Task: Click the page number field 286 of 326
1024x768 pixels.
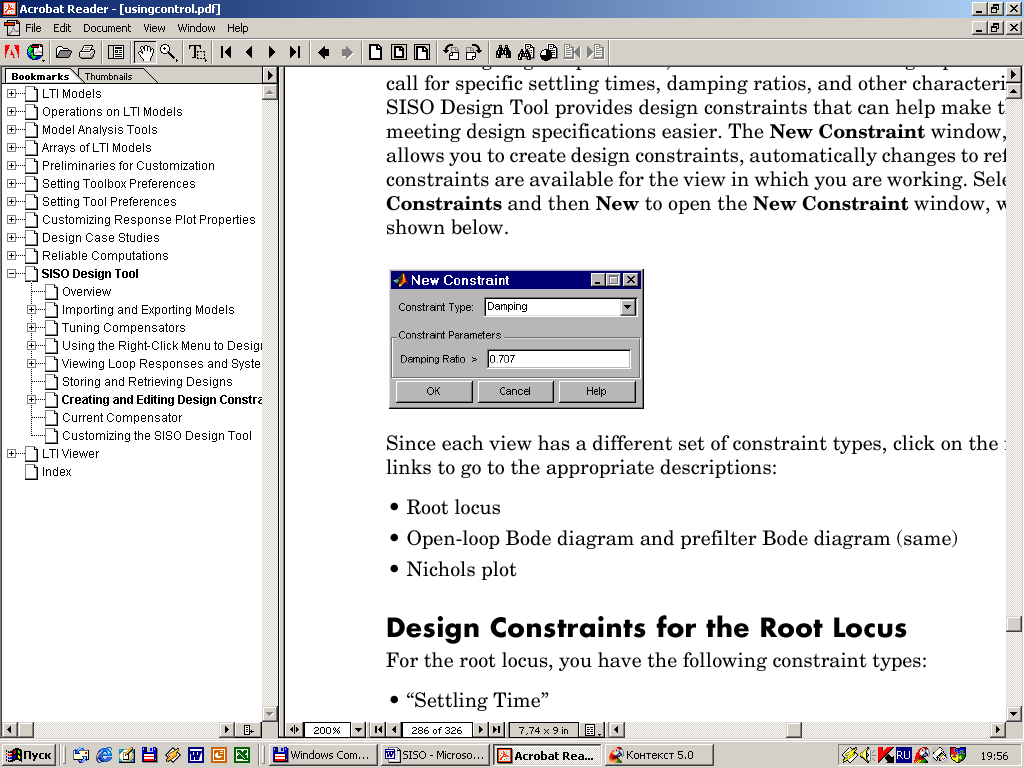Action: (437, 730)
